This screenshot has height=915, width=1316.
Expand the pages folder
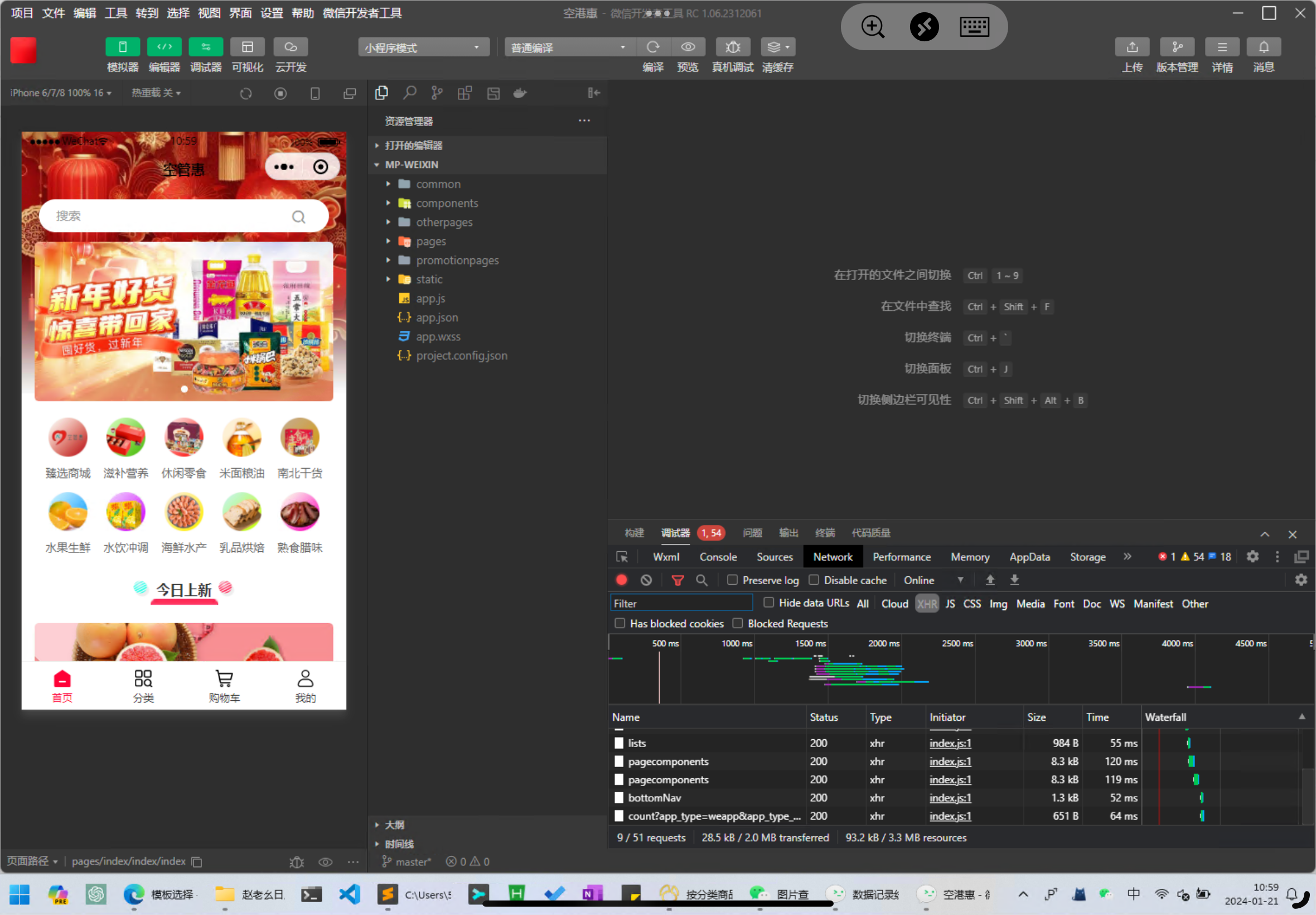click(x=431, y=242)
